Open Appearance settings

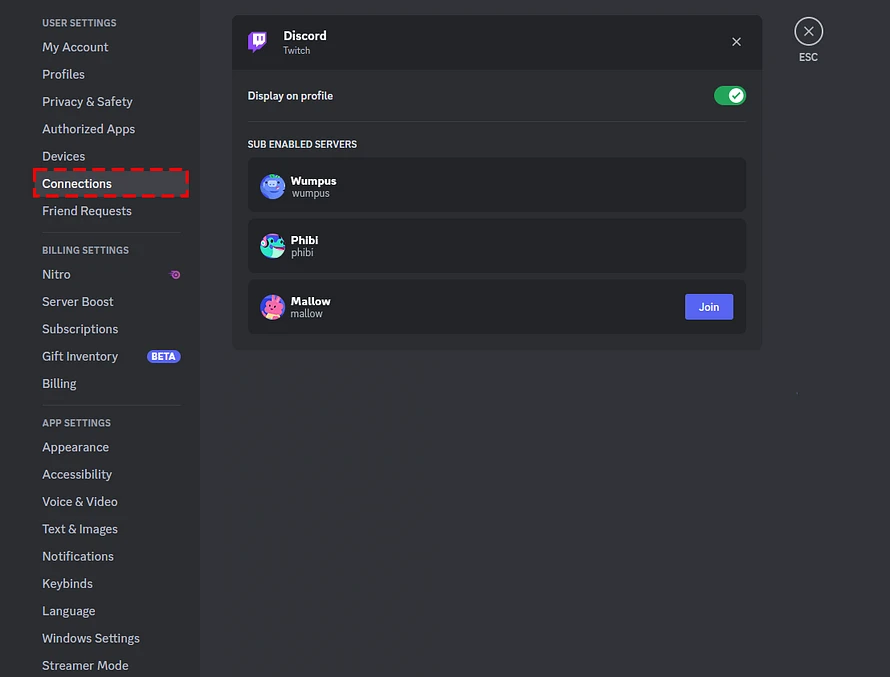pyautogui.click(x=75, y=447)
